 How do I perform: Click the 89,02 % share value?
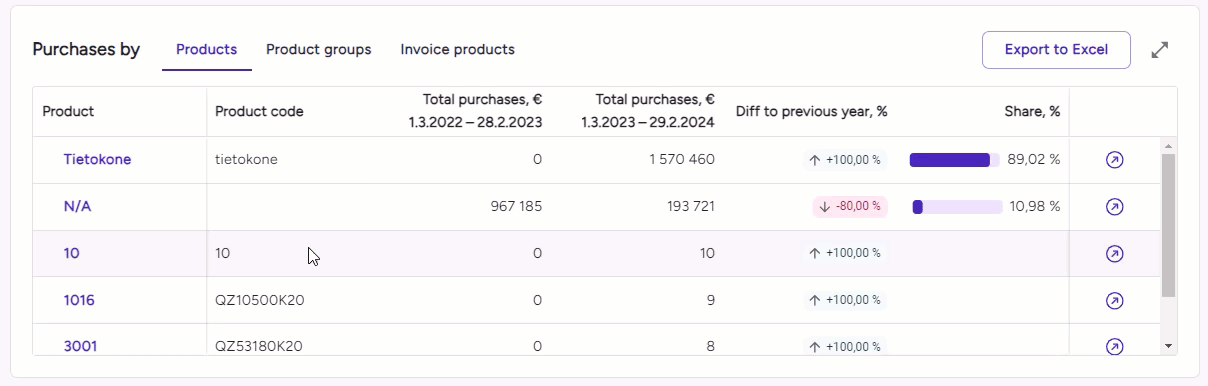pyautogui.click(x=1034, y=160)
